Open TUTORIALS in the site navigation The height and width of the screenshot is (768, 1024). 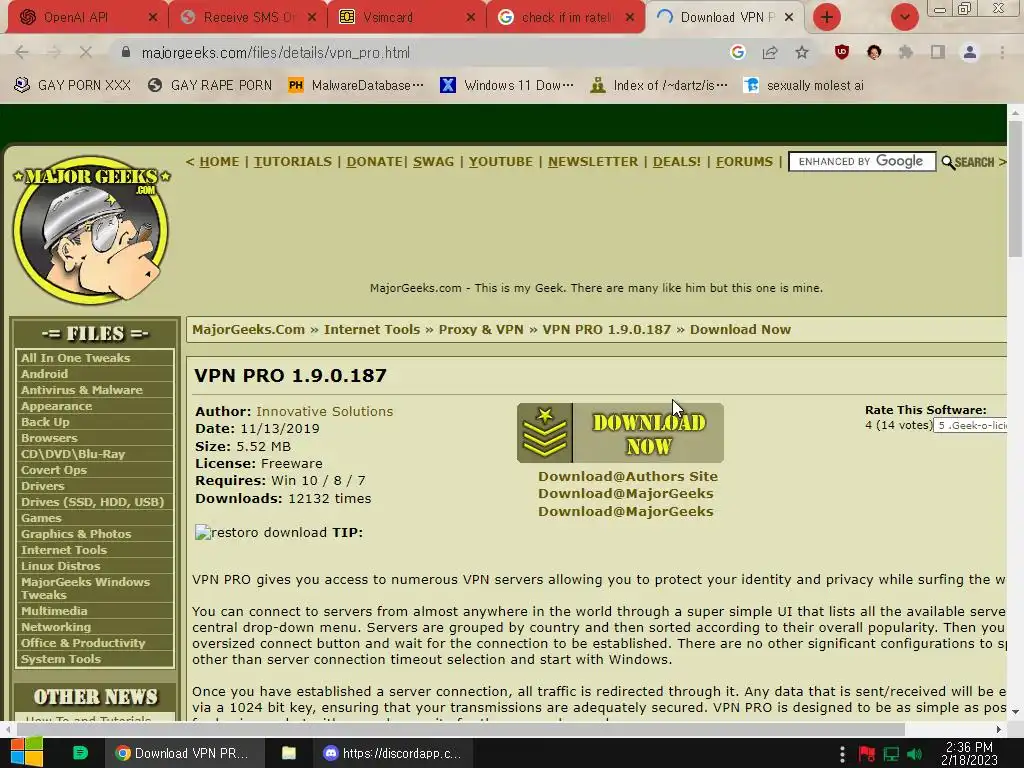click(x=293, y=161)
